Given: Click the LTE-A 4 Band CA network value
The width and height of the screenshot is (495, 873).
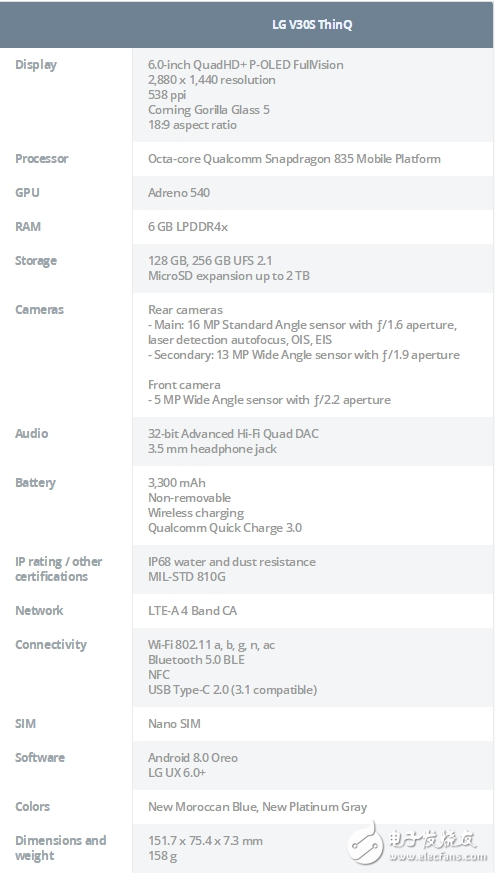Looking at the screenshot, I should [193, 610].
